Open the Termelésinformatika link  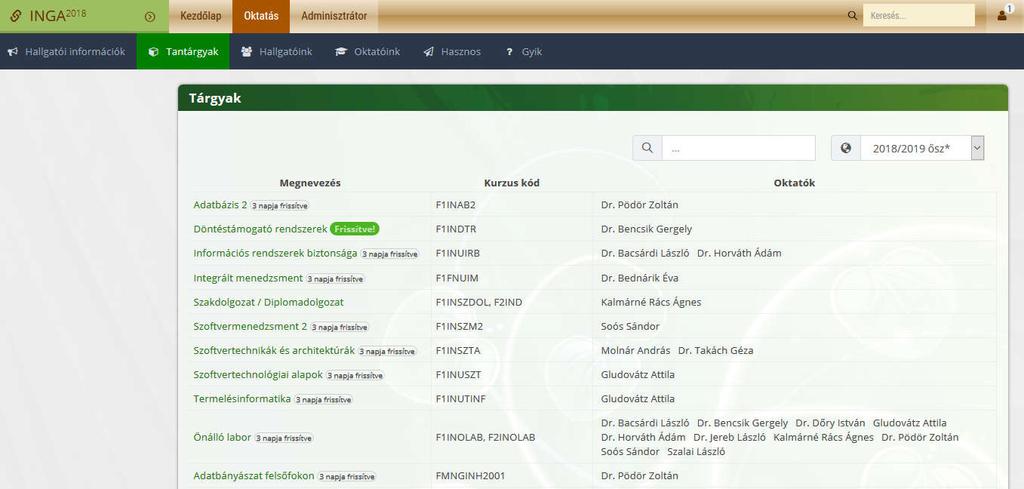242,398
